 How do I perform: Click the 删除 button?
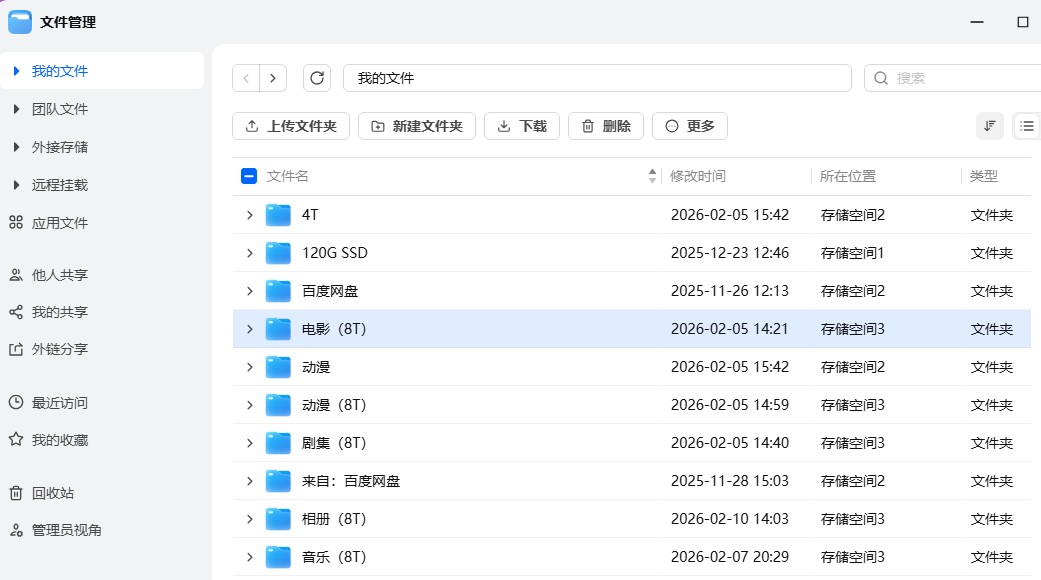pos(606,126)
